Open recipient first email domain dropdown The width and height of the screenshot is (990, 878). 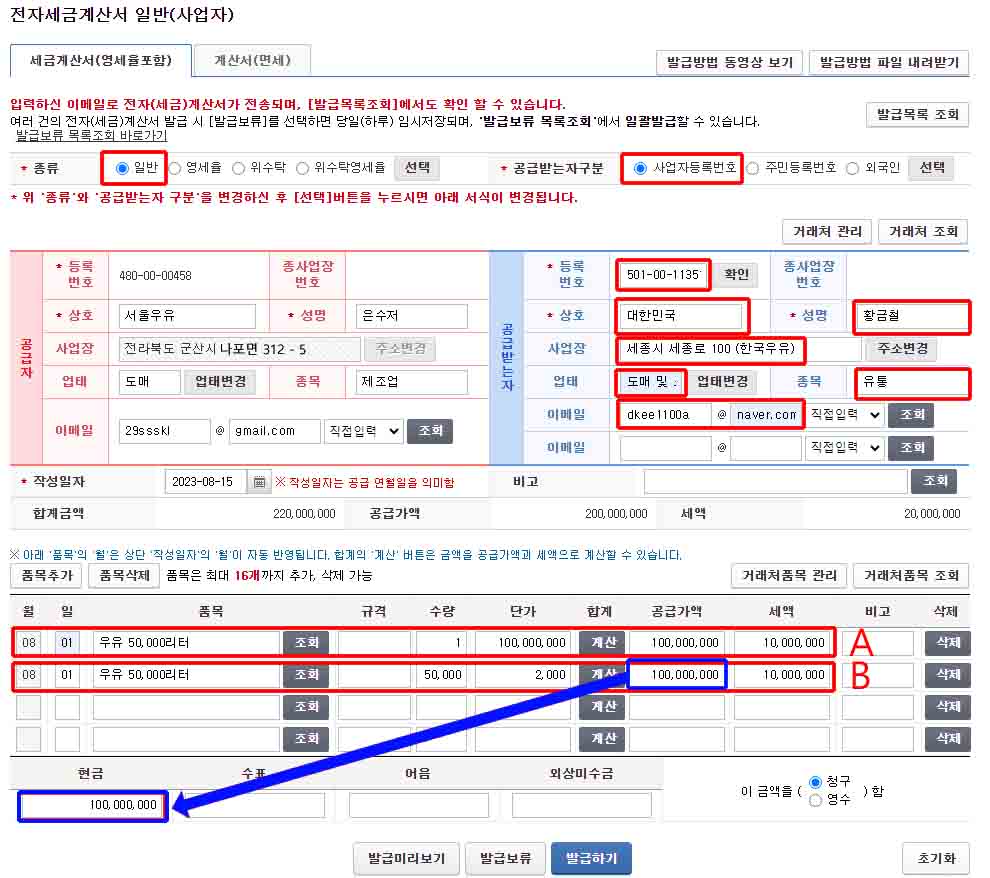(x=845, y=415)
